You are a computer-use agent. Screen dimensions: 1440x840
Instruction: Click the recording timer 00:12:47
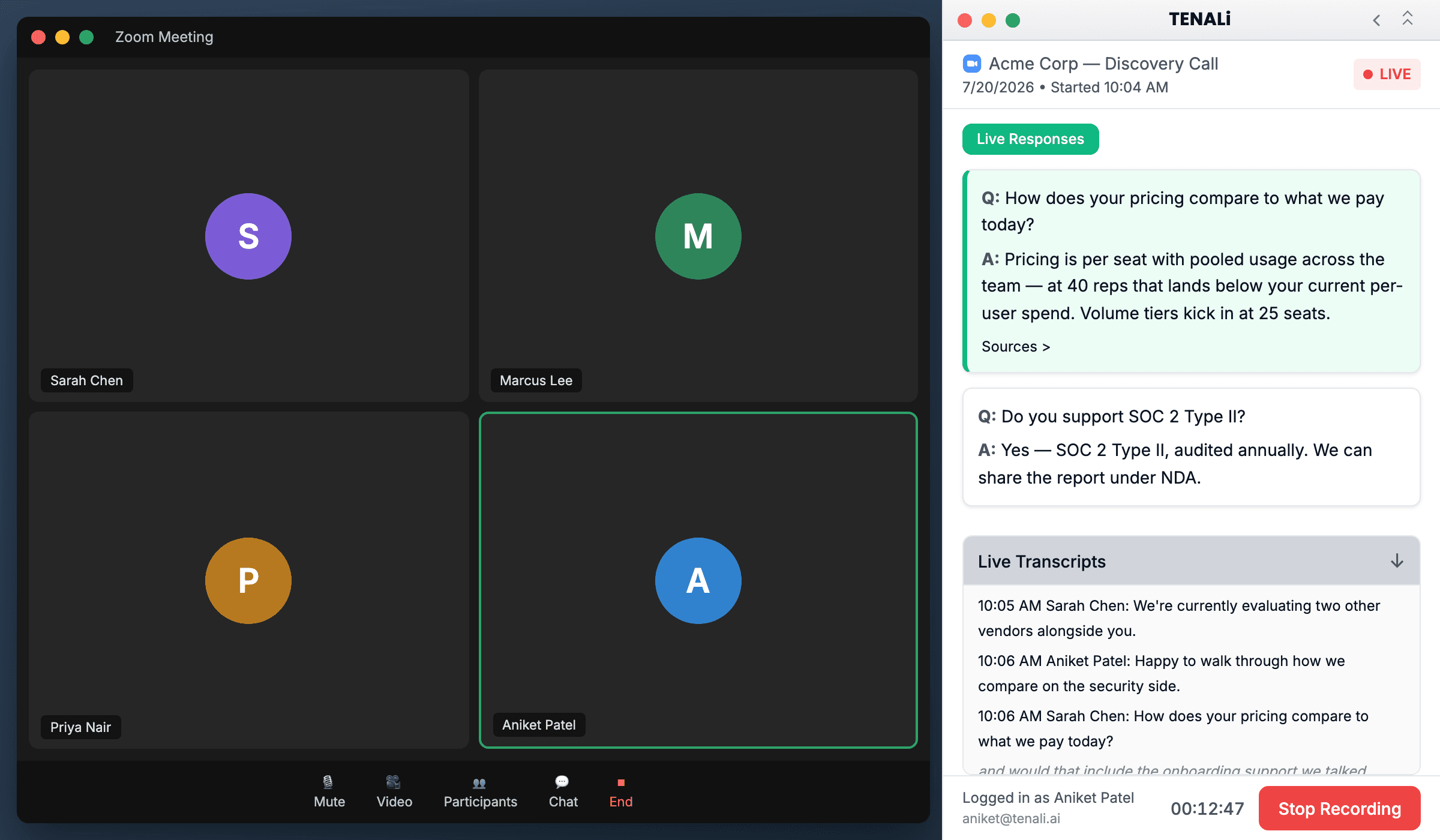[x=1207, y=808]
